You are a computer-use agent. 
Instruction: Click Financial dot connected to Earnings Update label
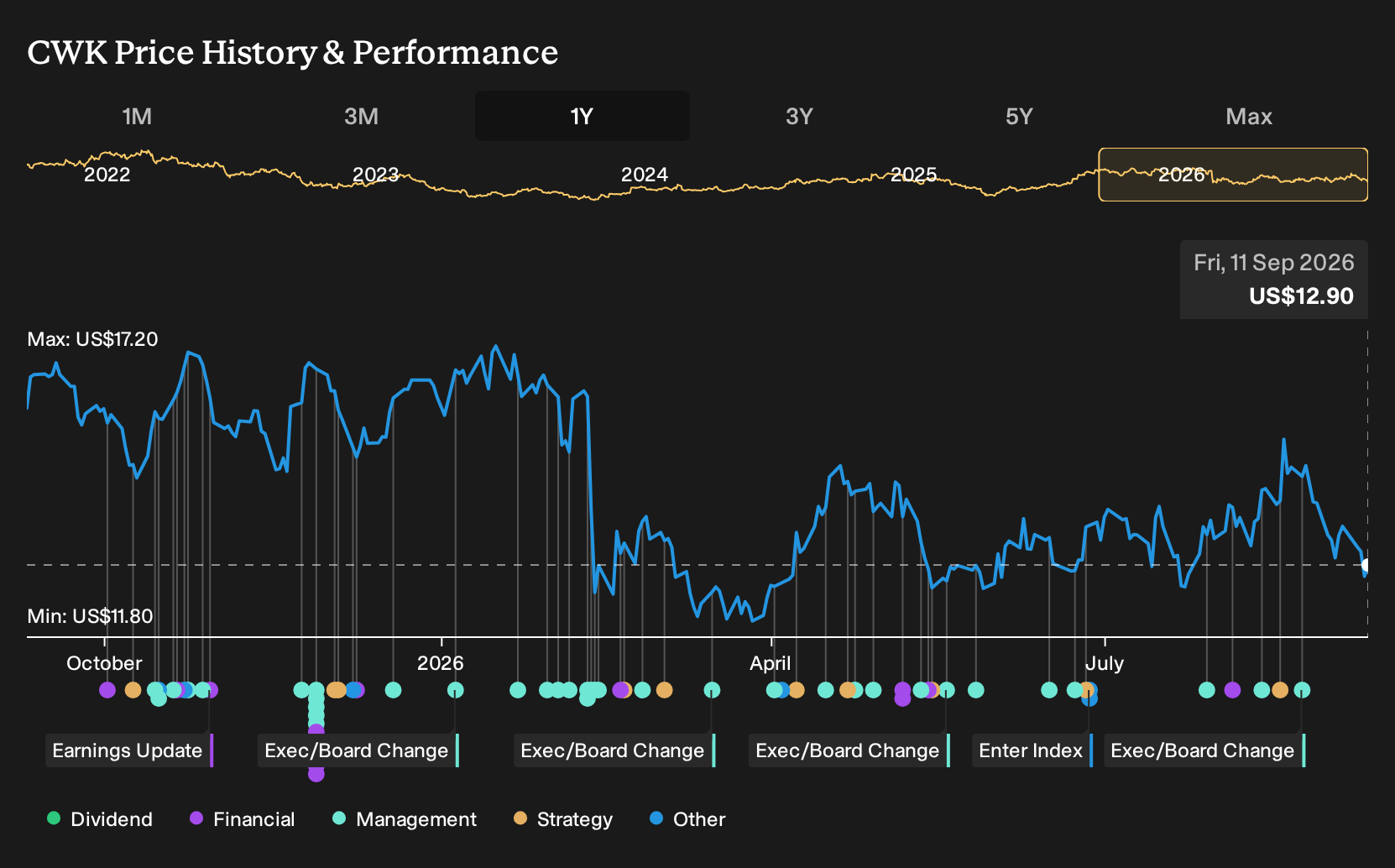(x=210, y=690)
